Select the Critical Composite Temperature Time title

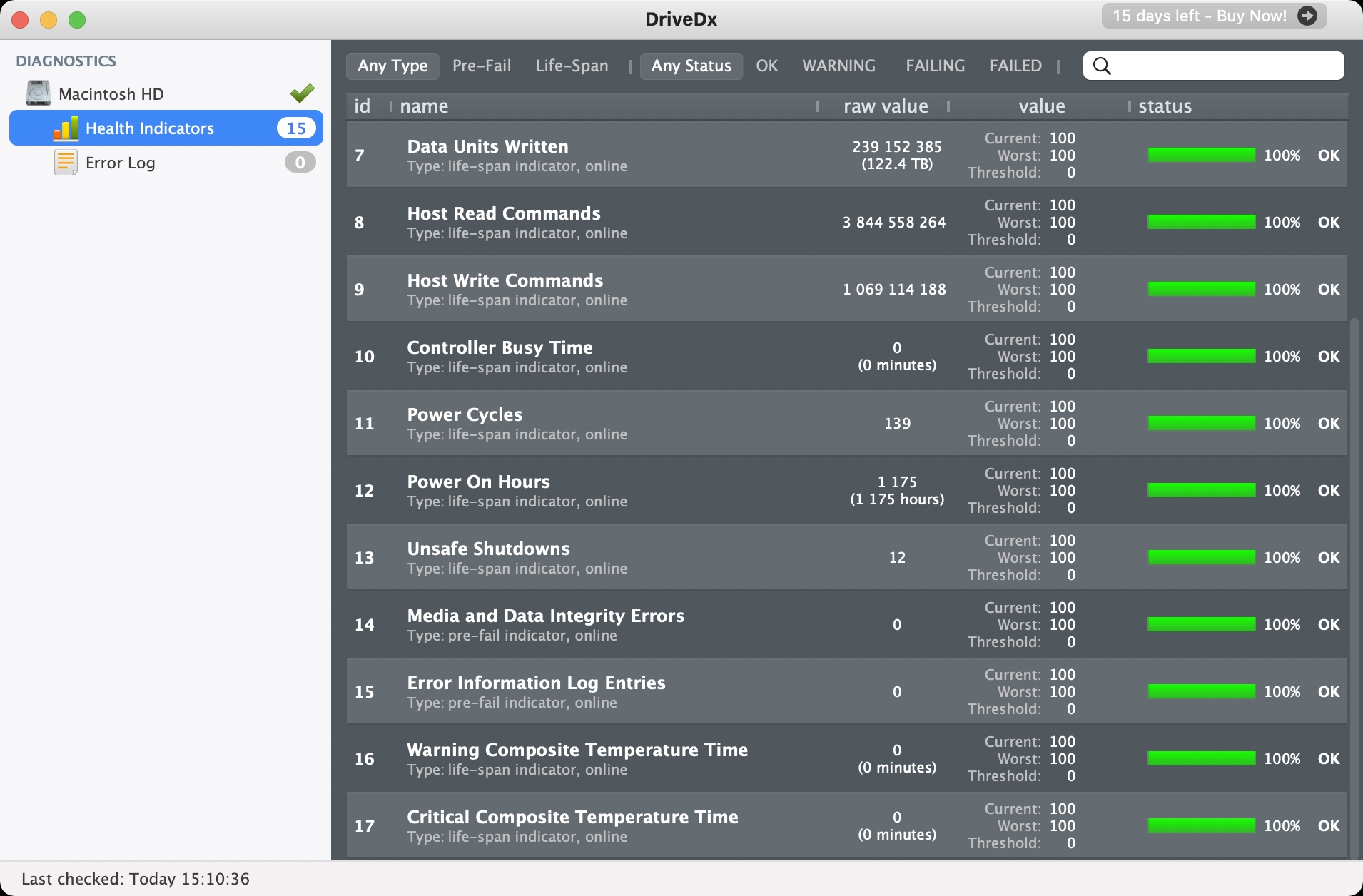click(x=572, y=817)
